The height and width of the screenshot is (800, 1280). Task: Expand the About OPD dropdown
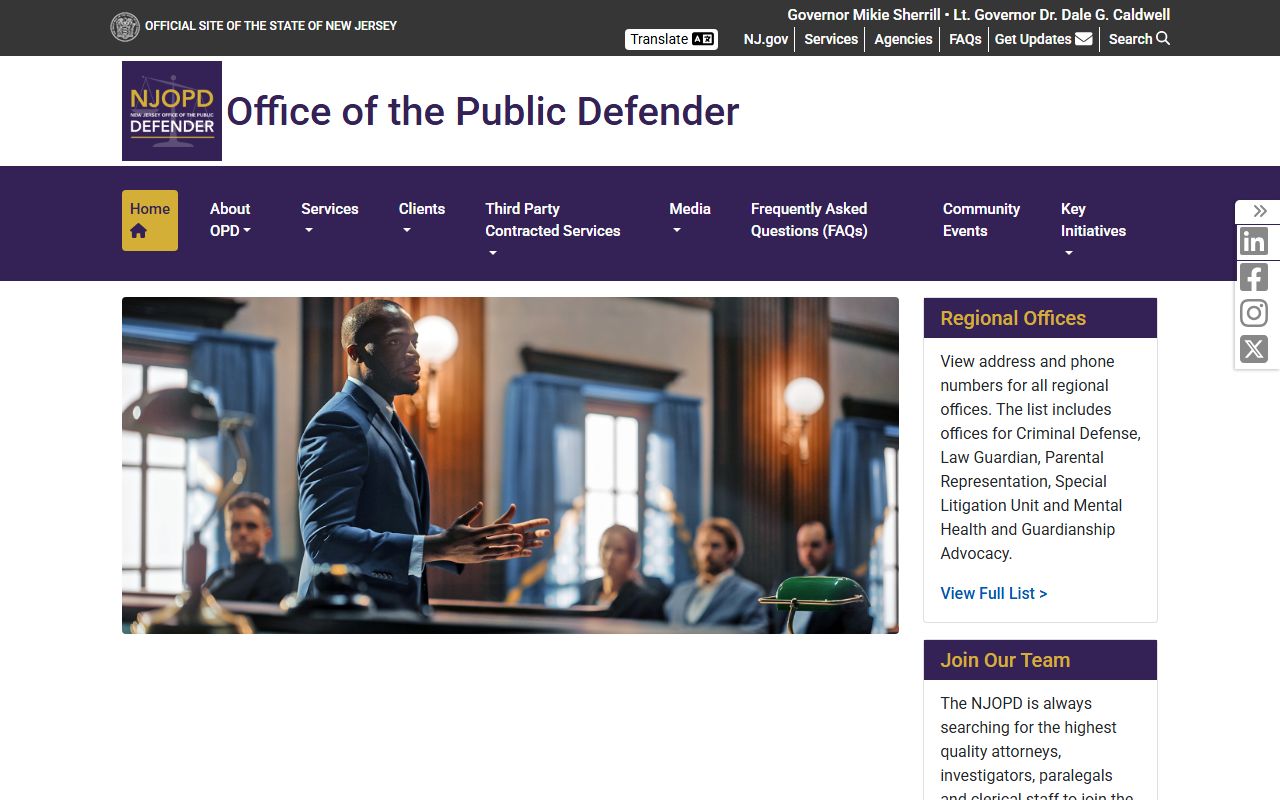click(x=230, y=220)
